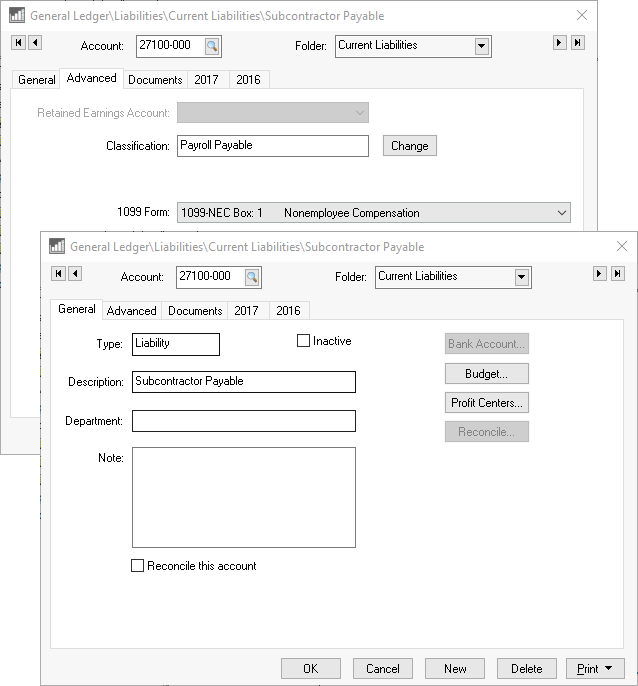
Task: Go to next record in front window
Action: click(x=600, y=274)
